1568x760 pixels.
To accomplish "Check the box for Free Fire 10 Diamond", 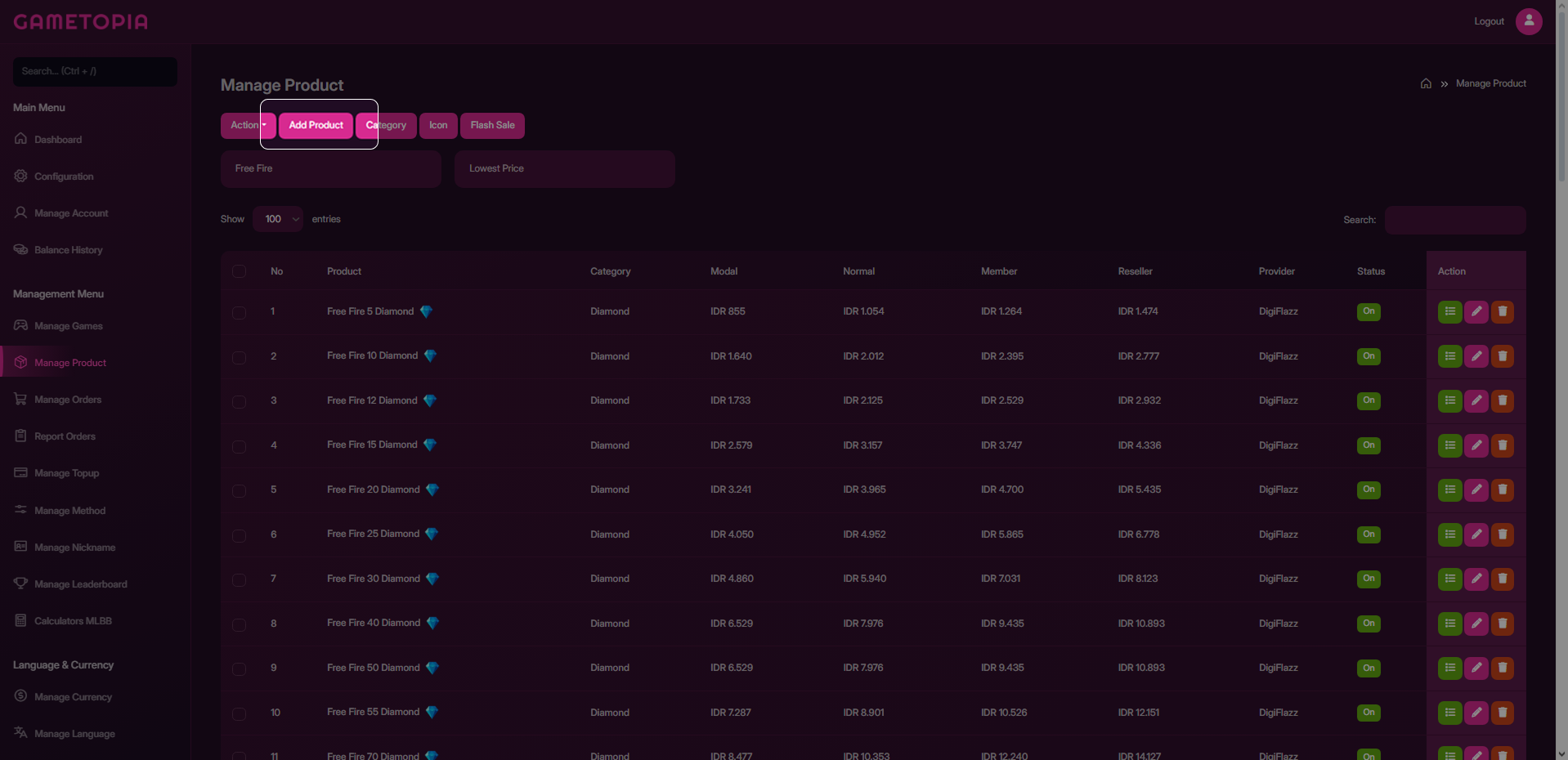I will 239,357.
